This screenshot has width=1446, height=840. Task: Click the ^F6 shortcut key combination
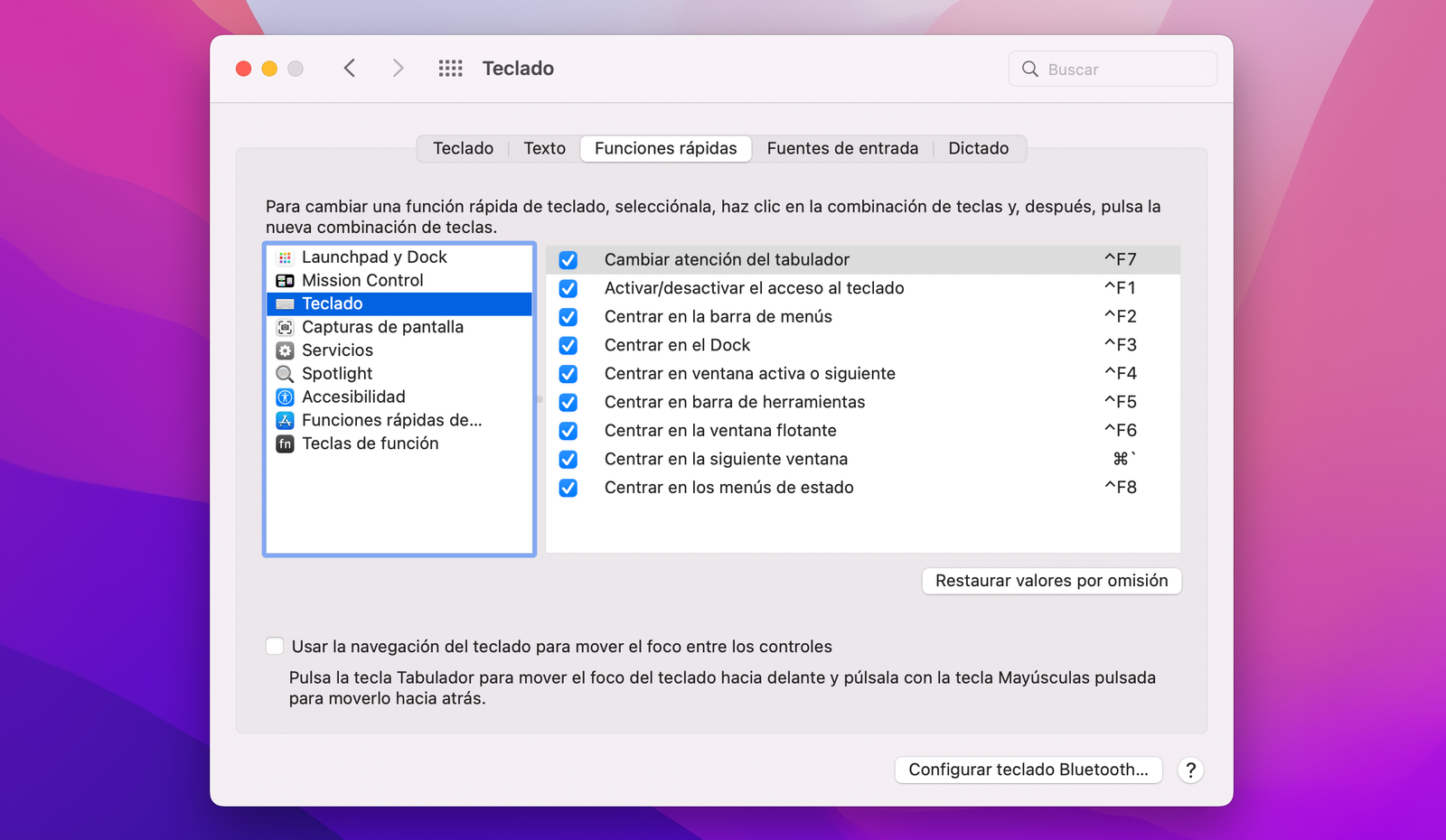tap(1121, 430)
